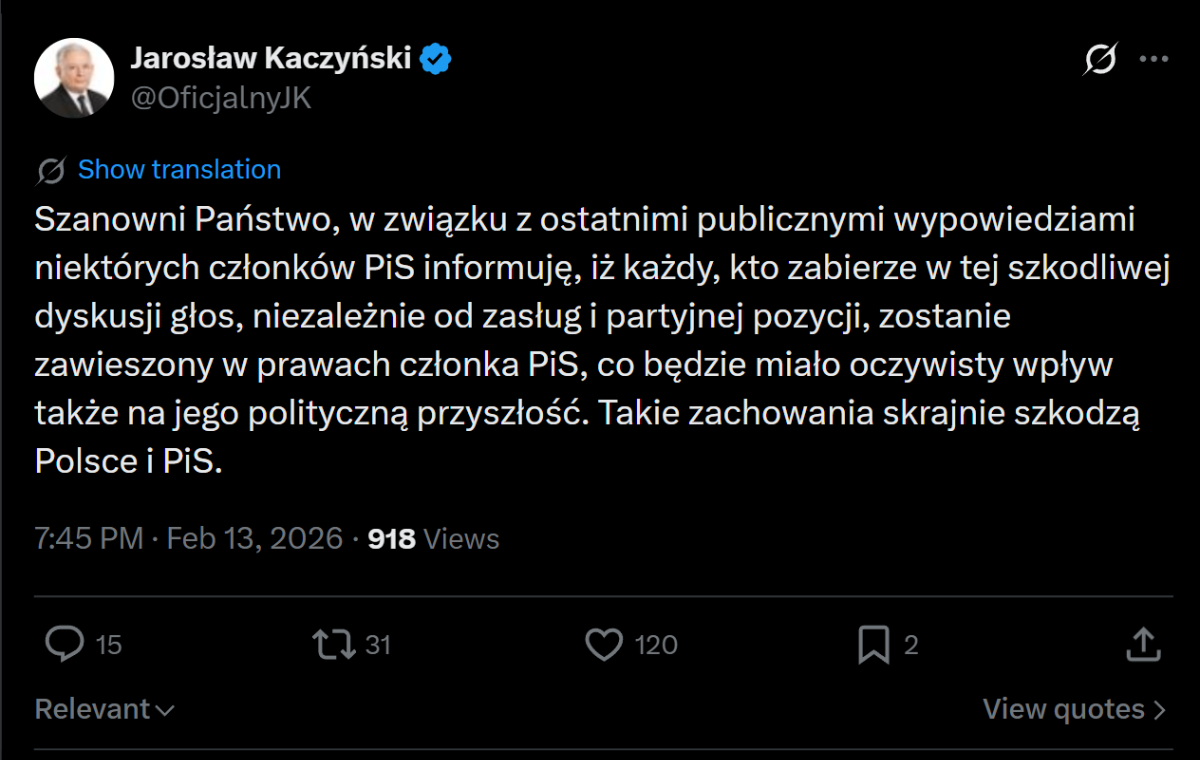The width and height of the screenshot is (1200, 760).
Task: Open the Relevant replies sort dropdown
Action: tap(105, 709)
